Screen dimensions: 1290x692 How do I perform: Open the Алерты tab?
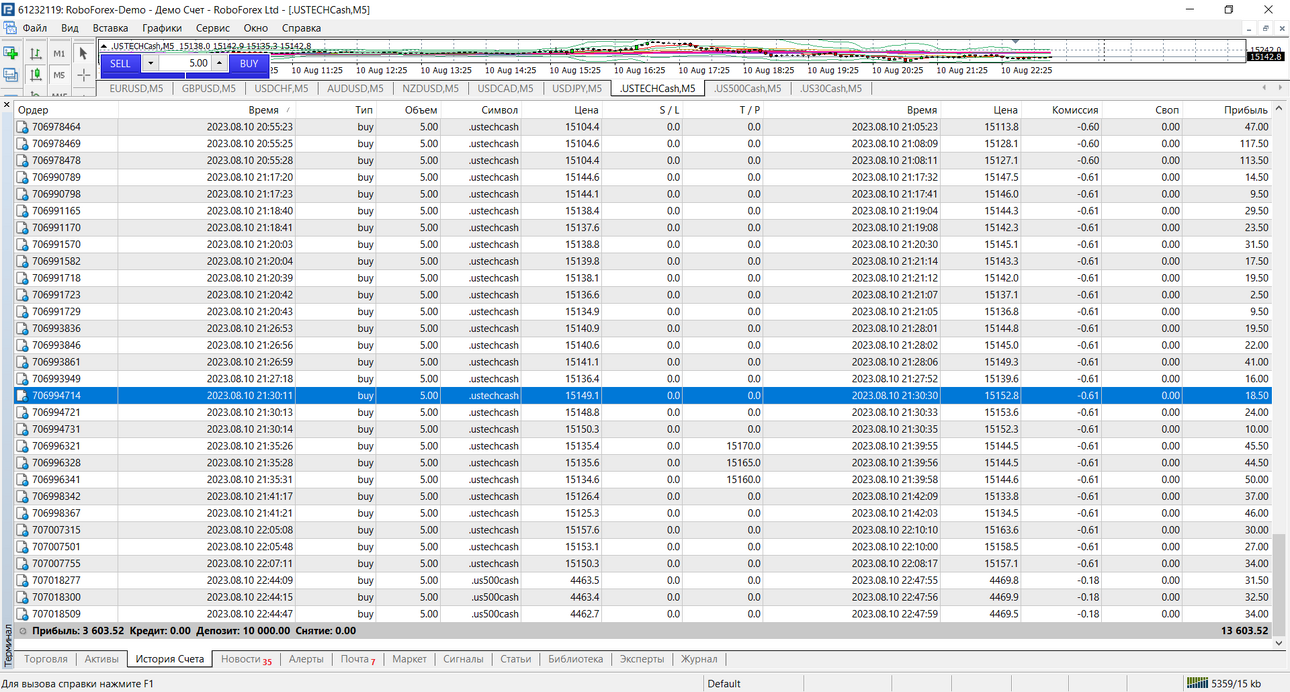[306, 659]
